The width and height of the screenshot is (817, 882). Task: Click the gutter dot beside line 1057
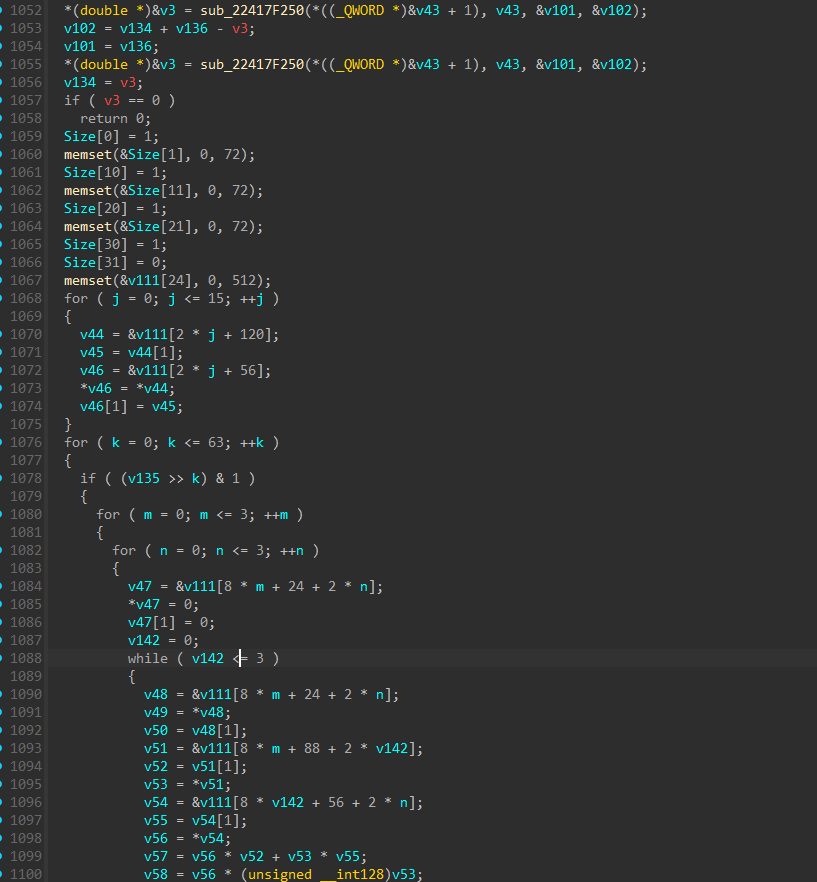(x=3, y=100)
